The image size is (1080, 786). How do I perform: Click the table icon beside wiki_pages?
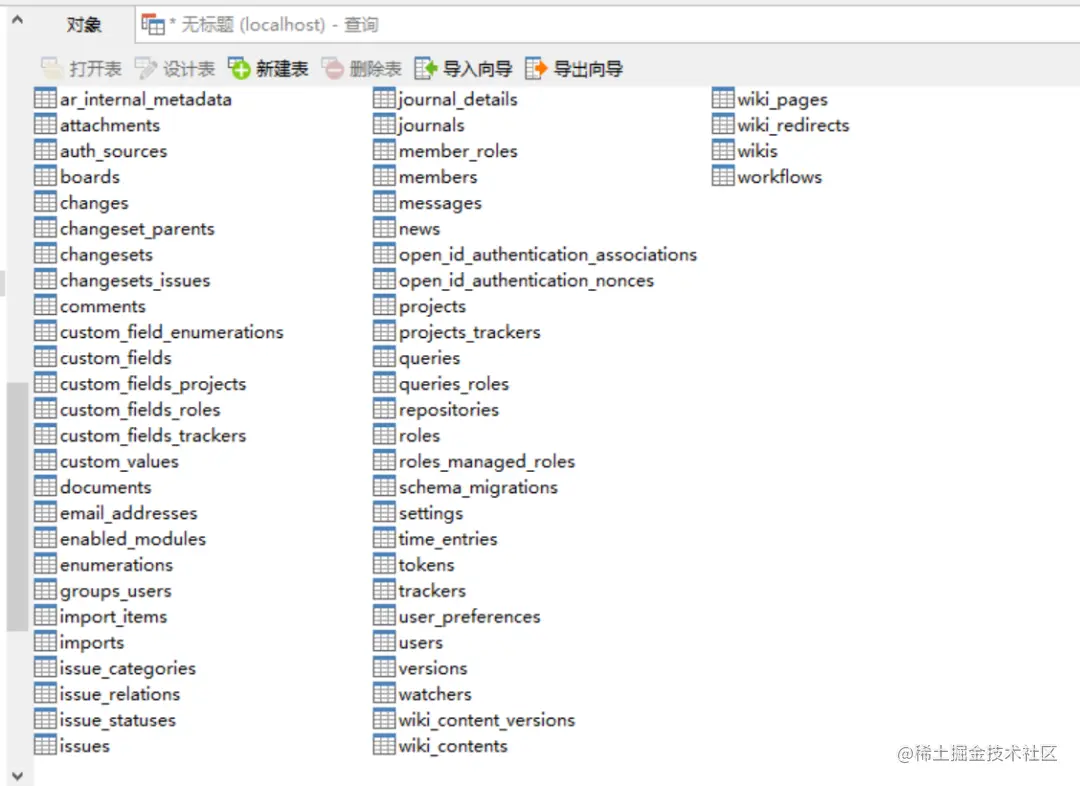tap(723, 99)
